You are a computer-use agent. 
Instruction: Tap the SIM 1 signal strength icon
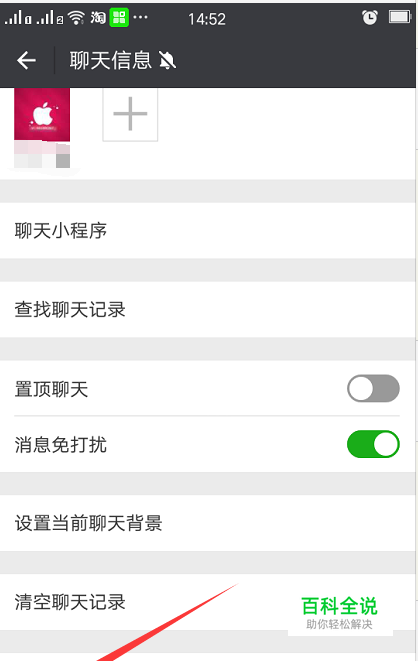point(18,17)
